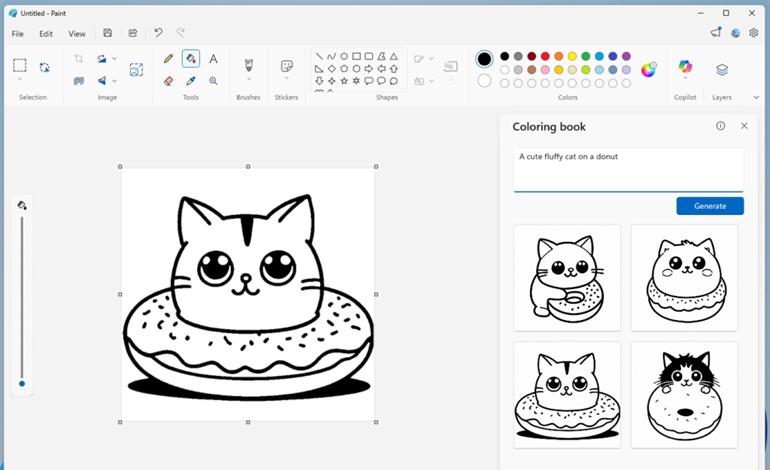Select the primary Color 1 circle

[484, 59]
